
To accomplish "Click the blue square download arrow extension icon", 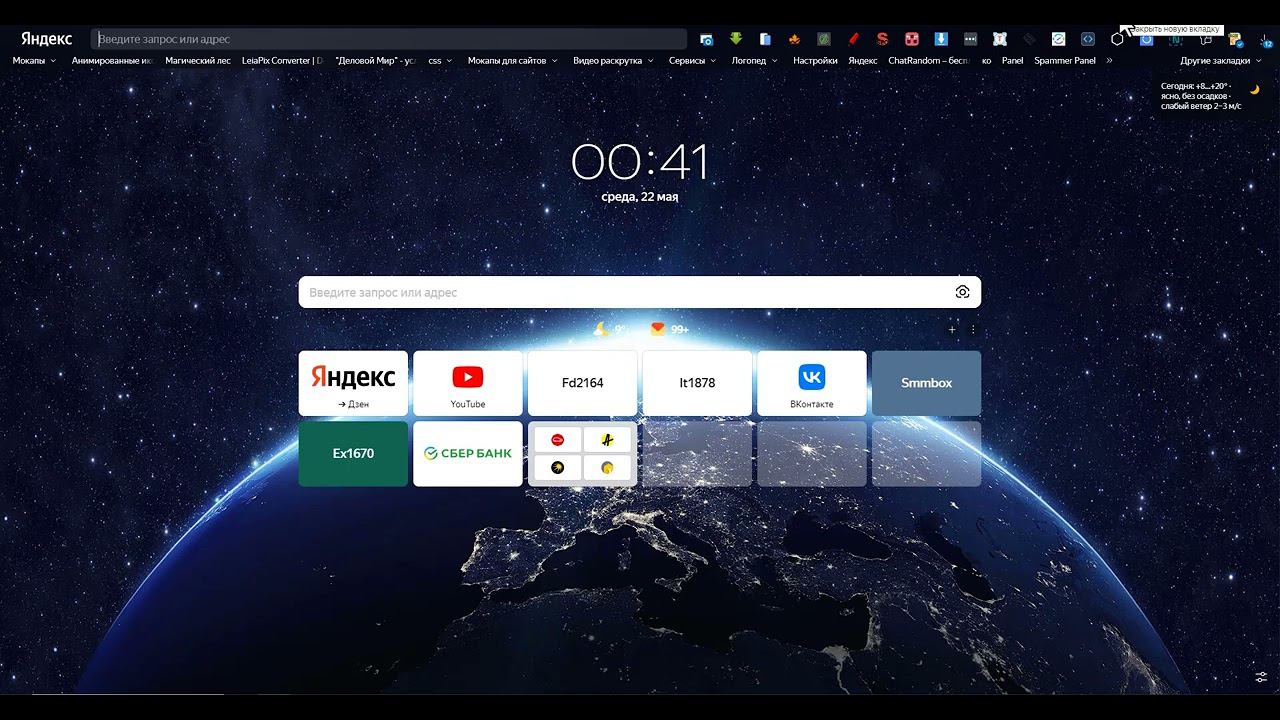I will tap(941, 39).
